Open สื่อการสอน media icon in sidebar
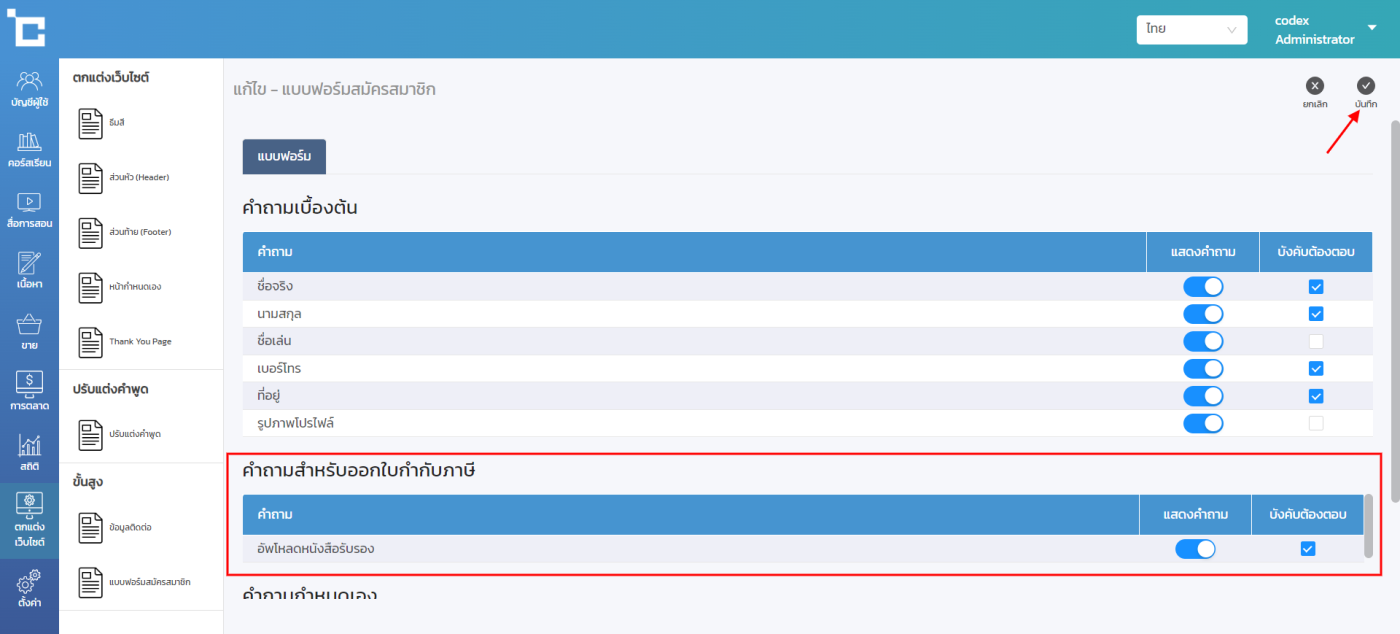 pos(29,210)
